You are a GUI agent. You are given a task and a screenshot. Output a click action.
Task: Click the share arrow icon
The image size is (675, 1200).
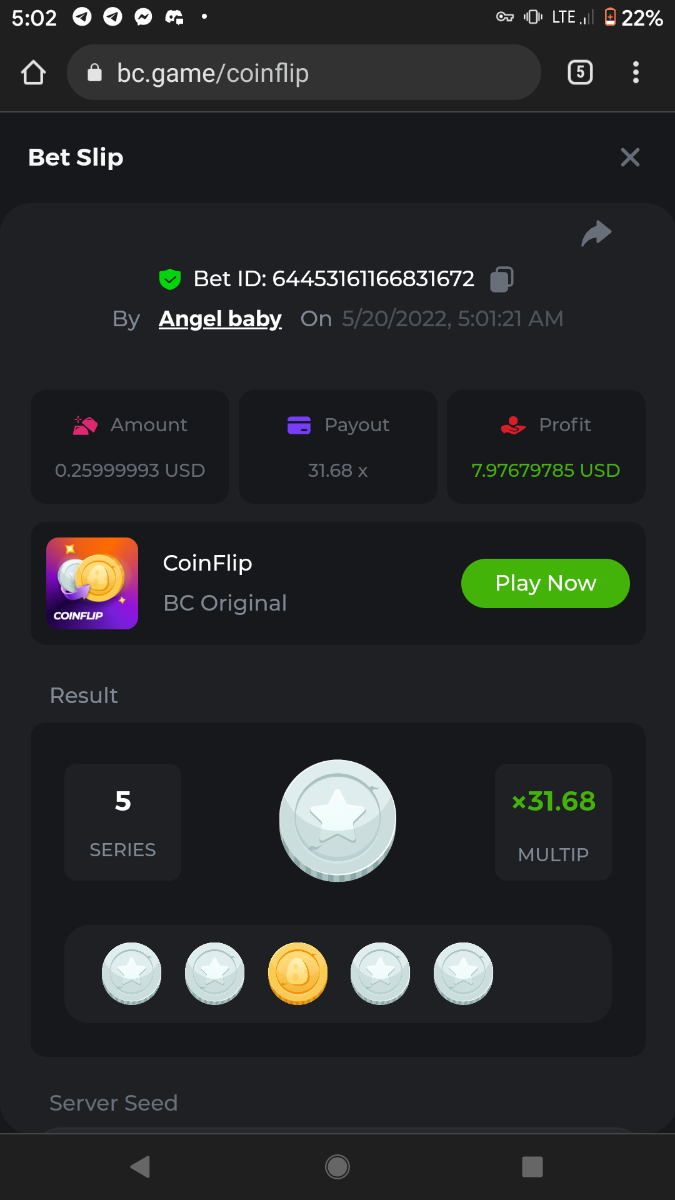click(x=596, y=234)
